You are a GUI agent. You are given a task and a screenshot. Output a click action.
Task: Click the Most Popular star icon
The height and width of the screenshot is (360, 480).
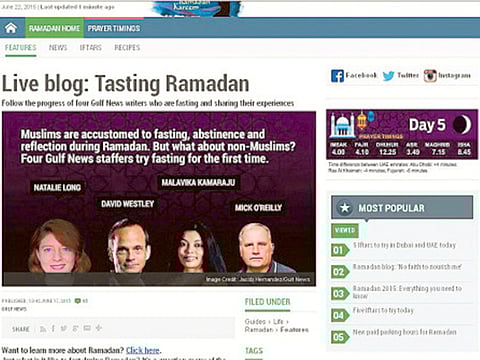tap(345, 208)
